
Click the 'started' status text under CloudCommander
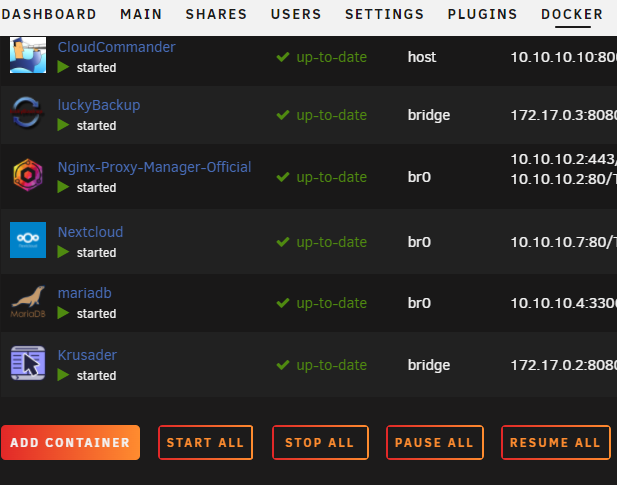(96, 68)
